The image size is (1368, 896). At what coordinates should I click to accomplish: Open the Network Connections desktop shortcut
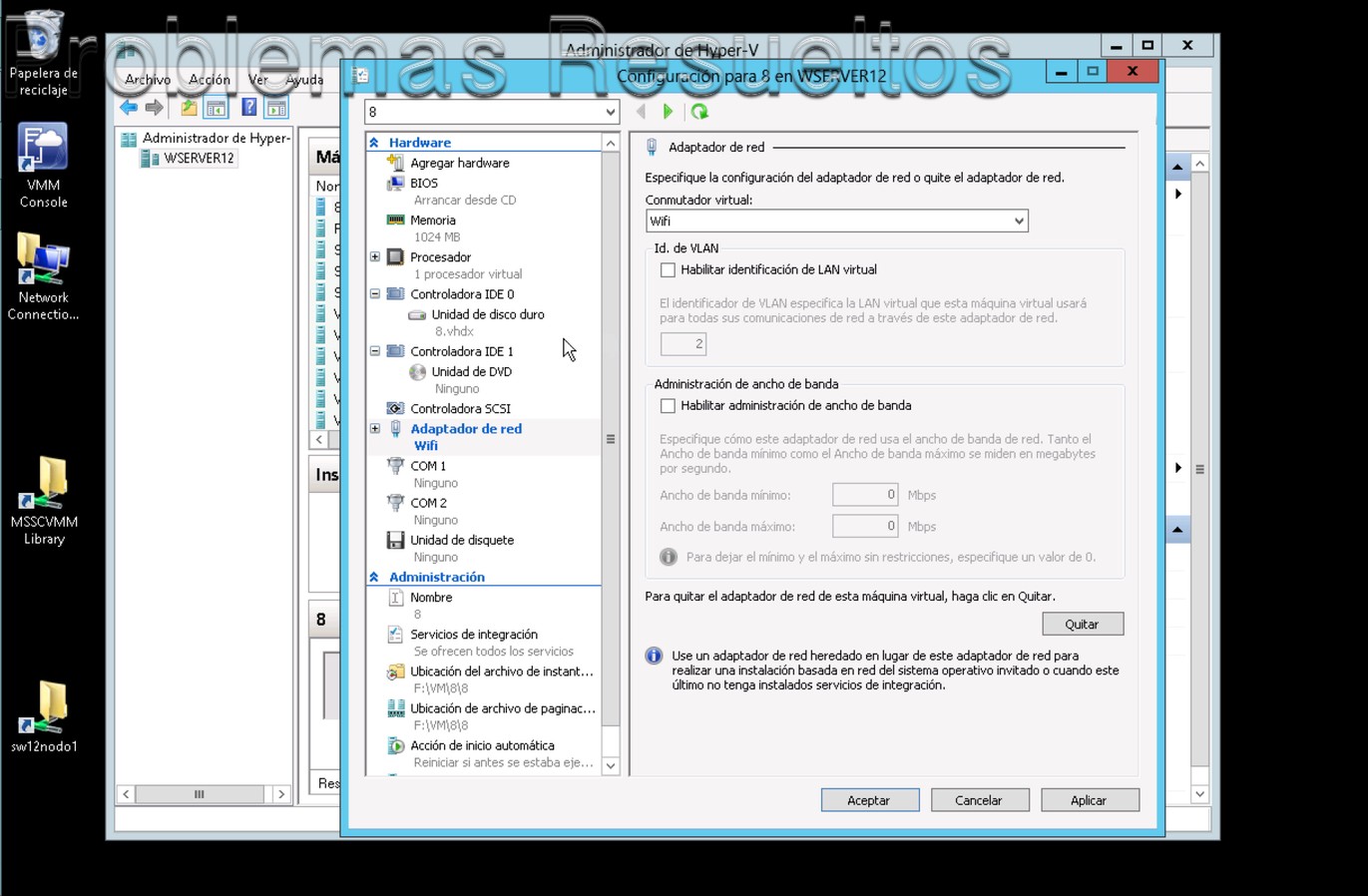(x=43, y=277)
